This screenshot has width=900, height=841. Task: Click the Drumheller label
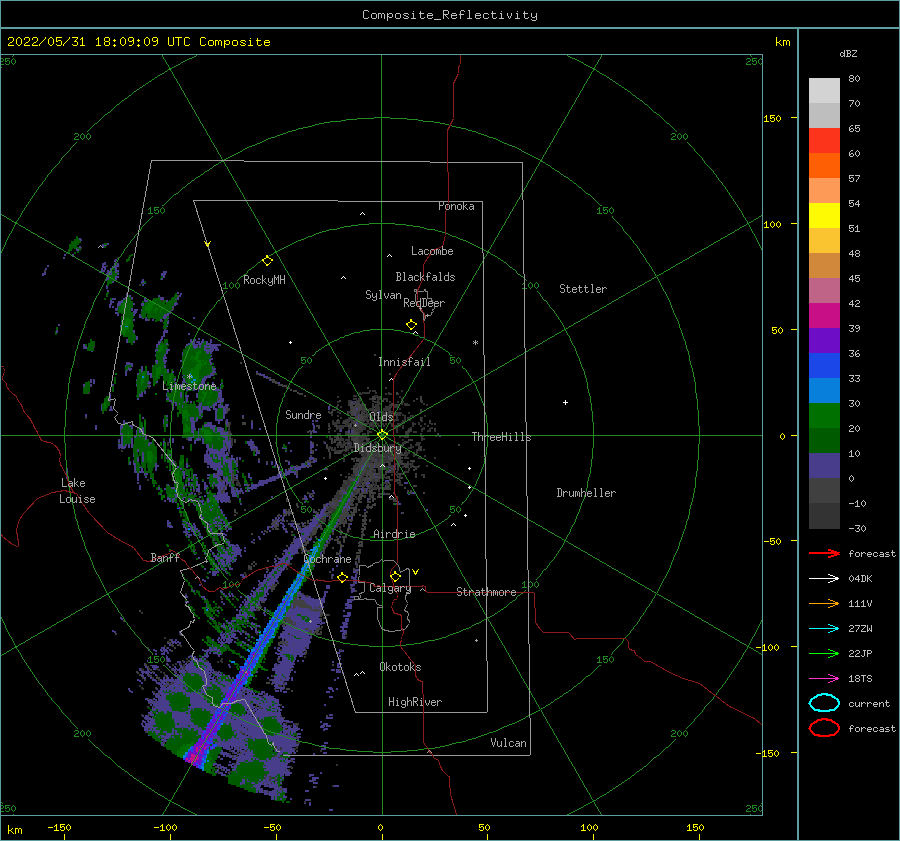tap(586, 493)
